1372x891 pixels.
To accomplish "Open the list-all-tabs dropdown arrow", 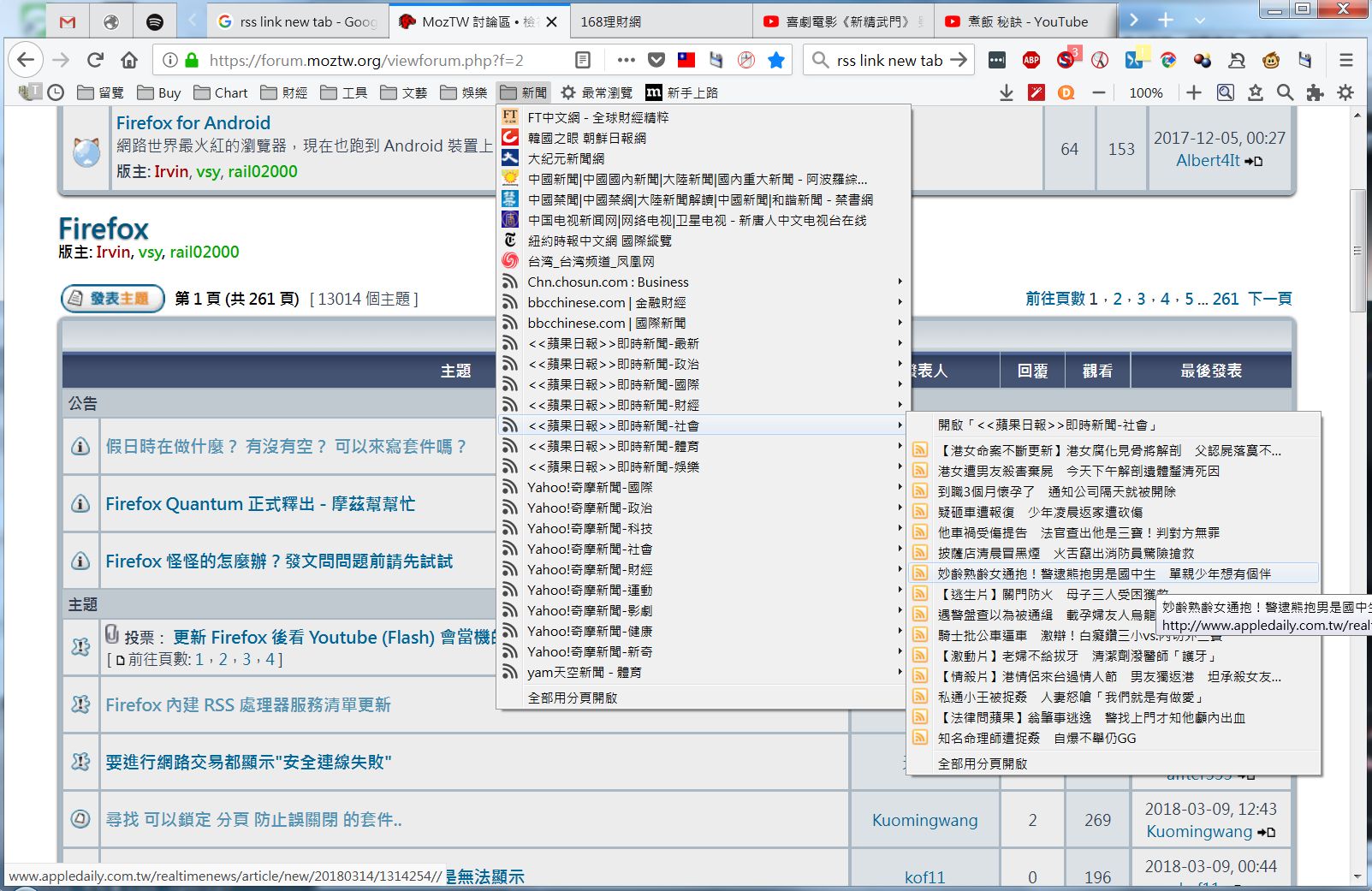I will (x=1199, y=21).
